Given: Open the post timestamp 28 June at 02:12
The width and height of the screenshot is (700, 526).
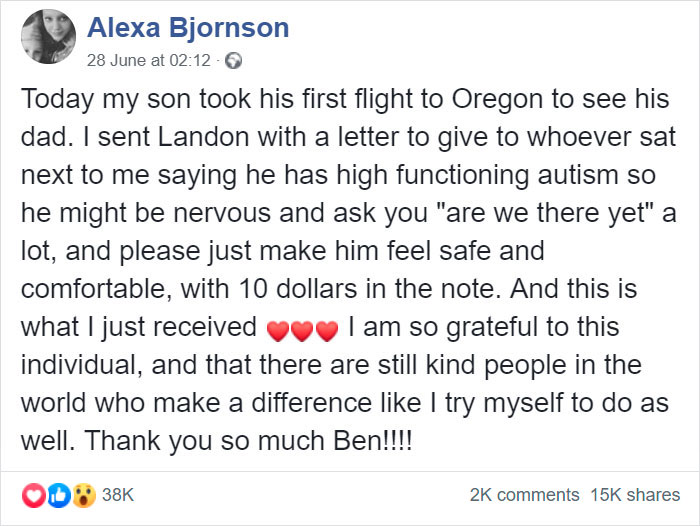Looking at the screenshot, I should tap(149, 61).
